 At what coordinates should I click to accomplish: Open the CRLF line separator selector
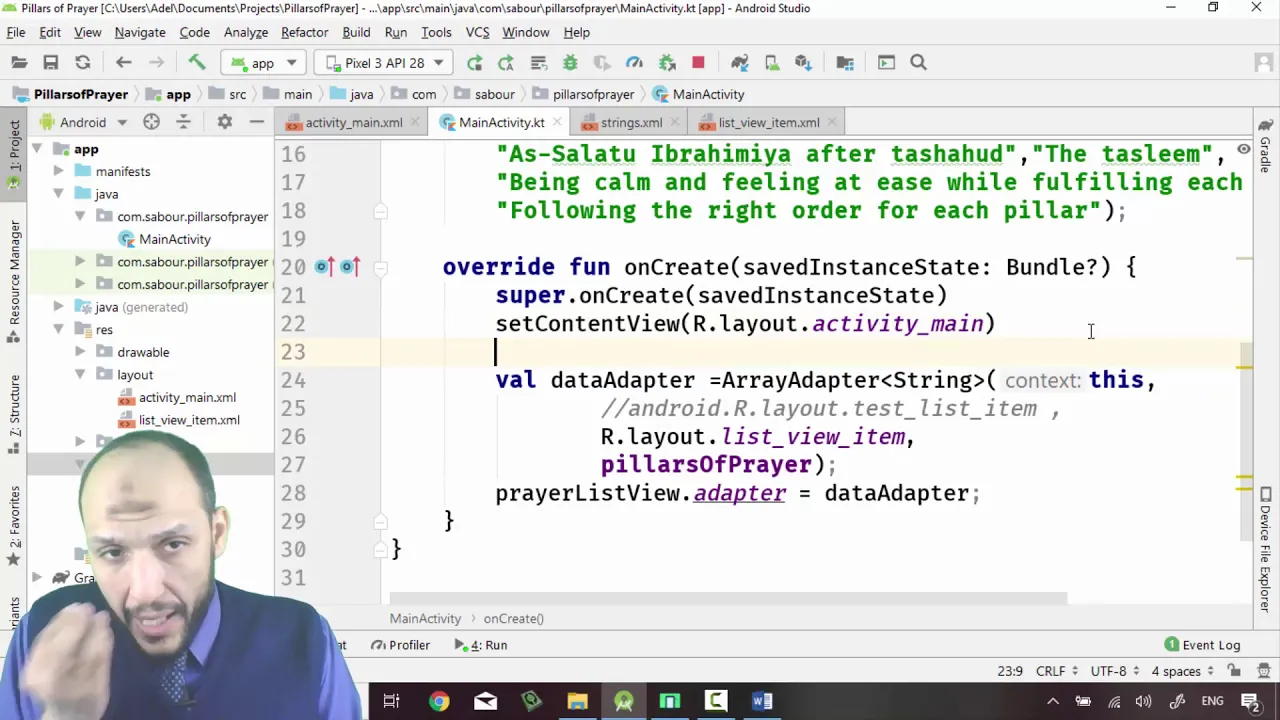[1055, 671]
